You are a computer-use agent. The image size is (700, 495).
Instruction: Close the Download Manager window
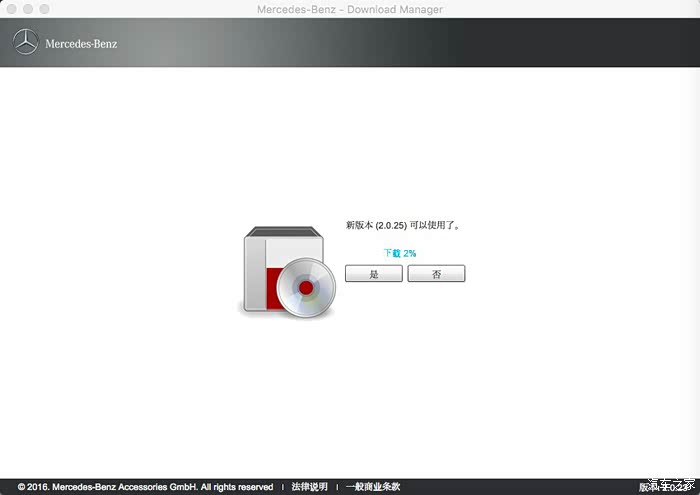(12, 9)
